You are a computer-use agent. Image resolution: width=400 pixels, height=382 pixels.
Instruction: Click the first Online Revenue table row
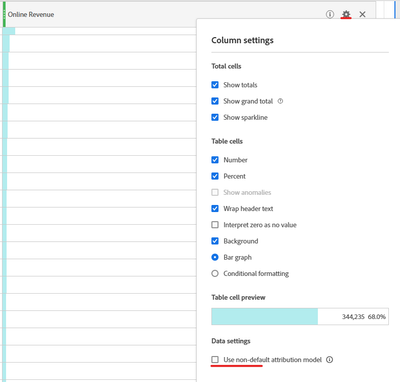click(99, 31)
